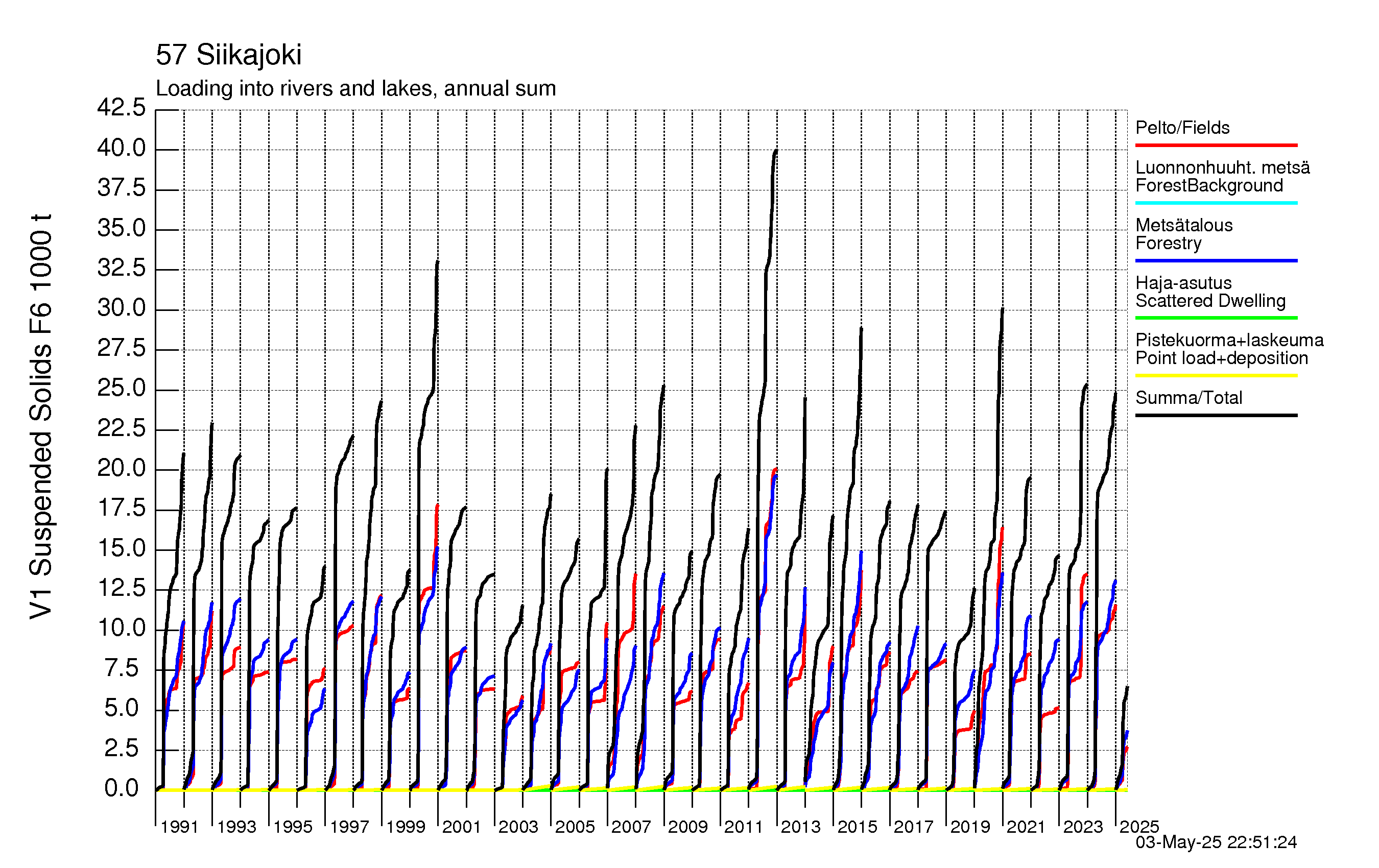1379x868 pixels.
Task: Click y-axis value 7.5
Action: (122, 668)
